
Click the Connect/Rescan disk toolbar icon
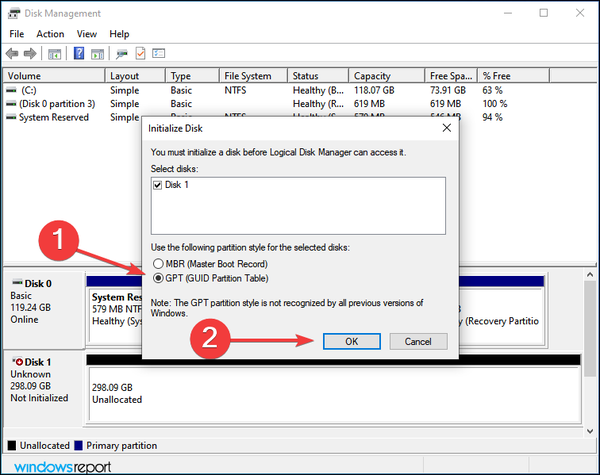(122, 54)
